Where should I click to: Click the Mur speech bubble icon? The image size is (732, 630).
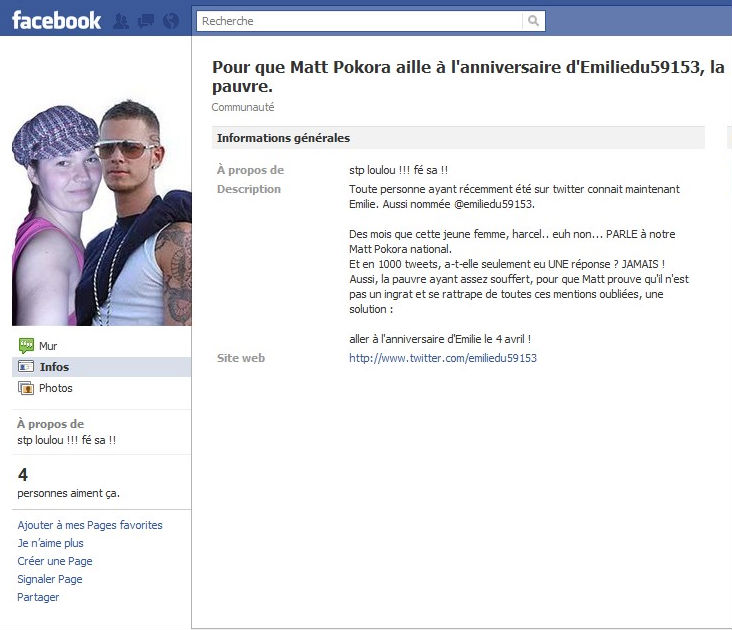(x=26, y=346)
